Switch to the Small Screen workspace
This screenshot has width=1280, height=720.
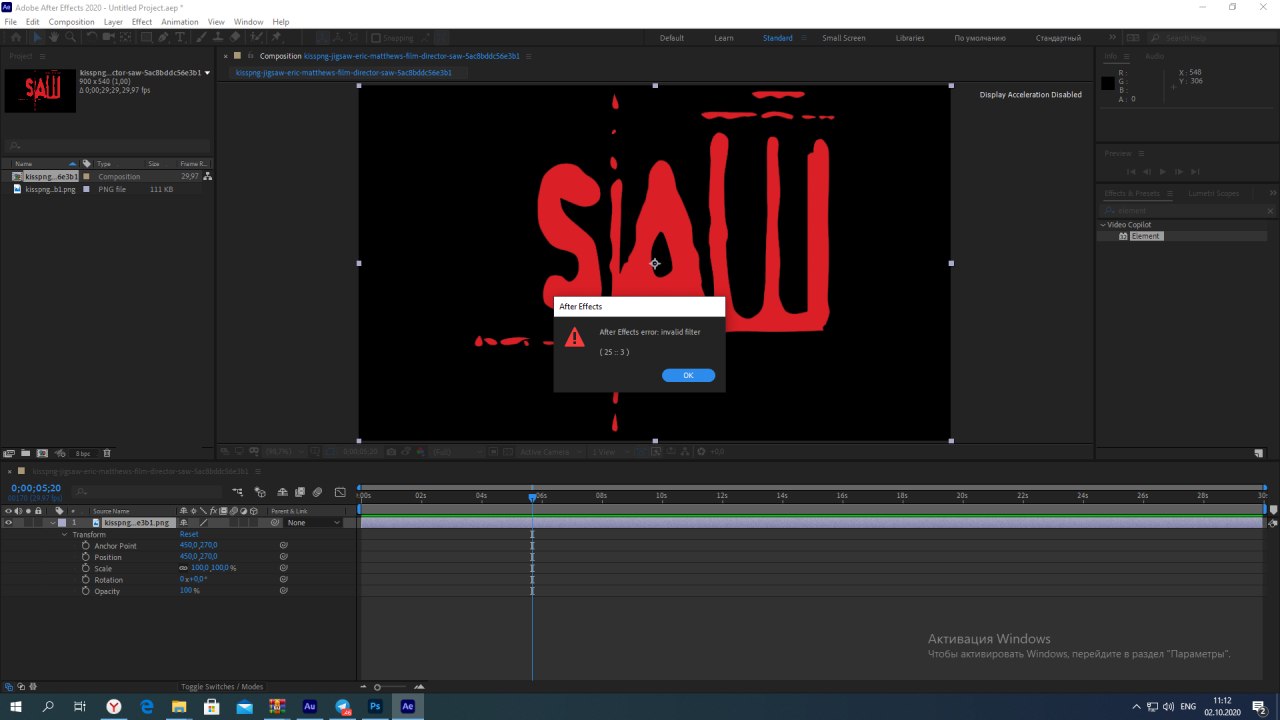844,38
